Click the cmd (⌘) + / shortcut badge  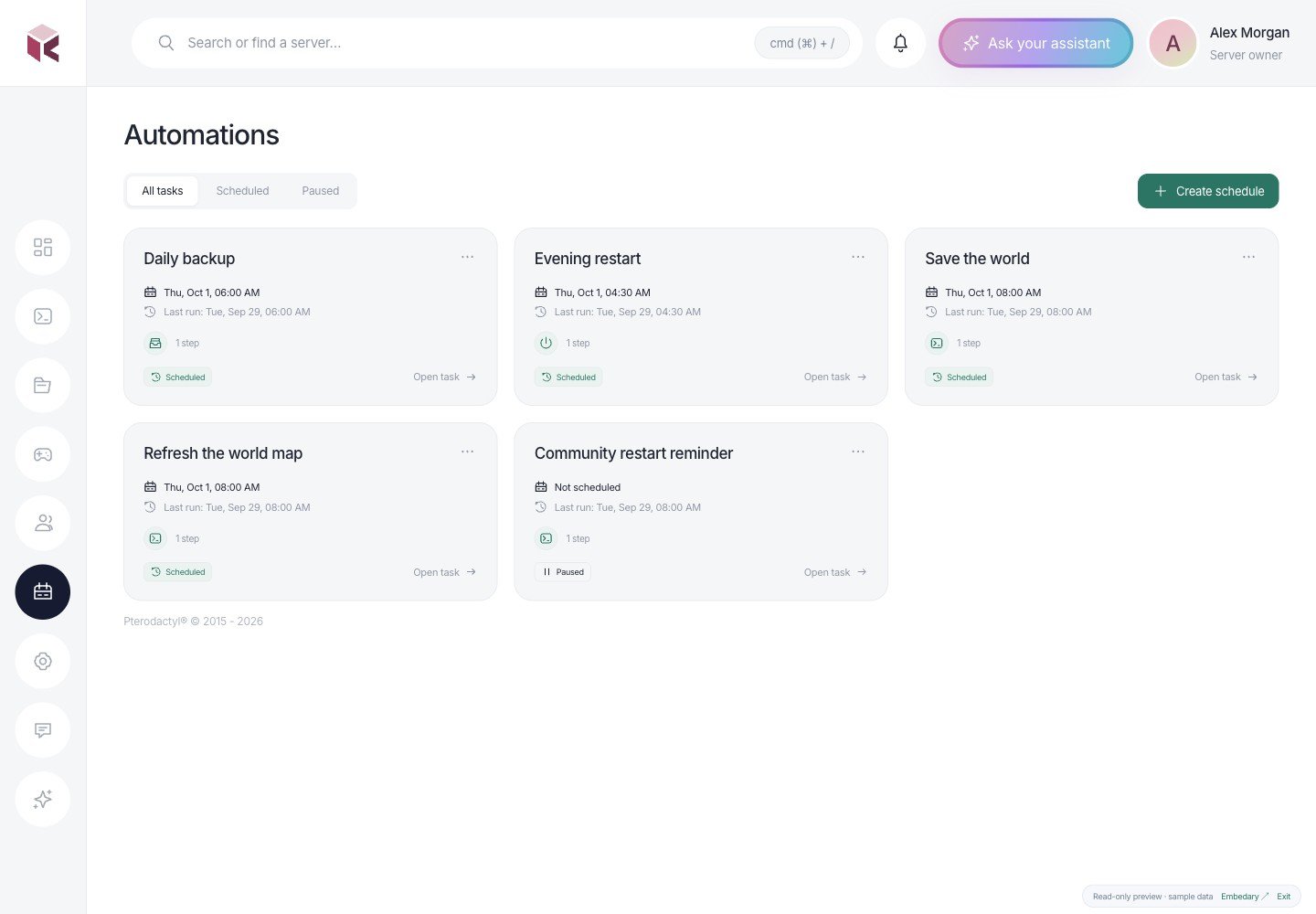(x=802, y=43)
